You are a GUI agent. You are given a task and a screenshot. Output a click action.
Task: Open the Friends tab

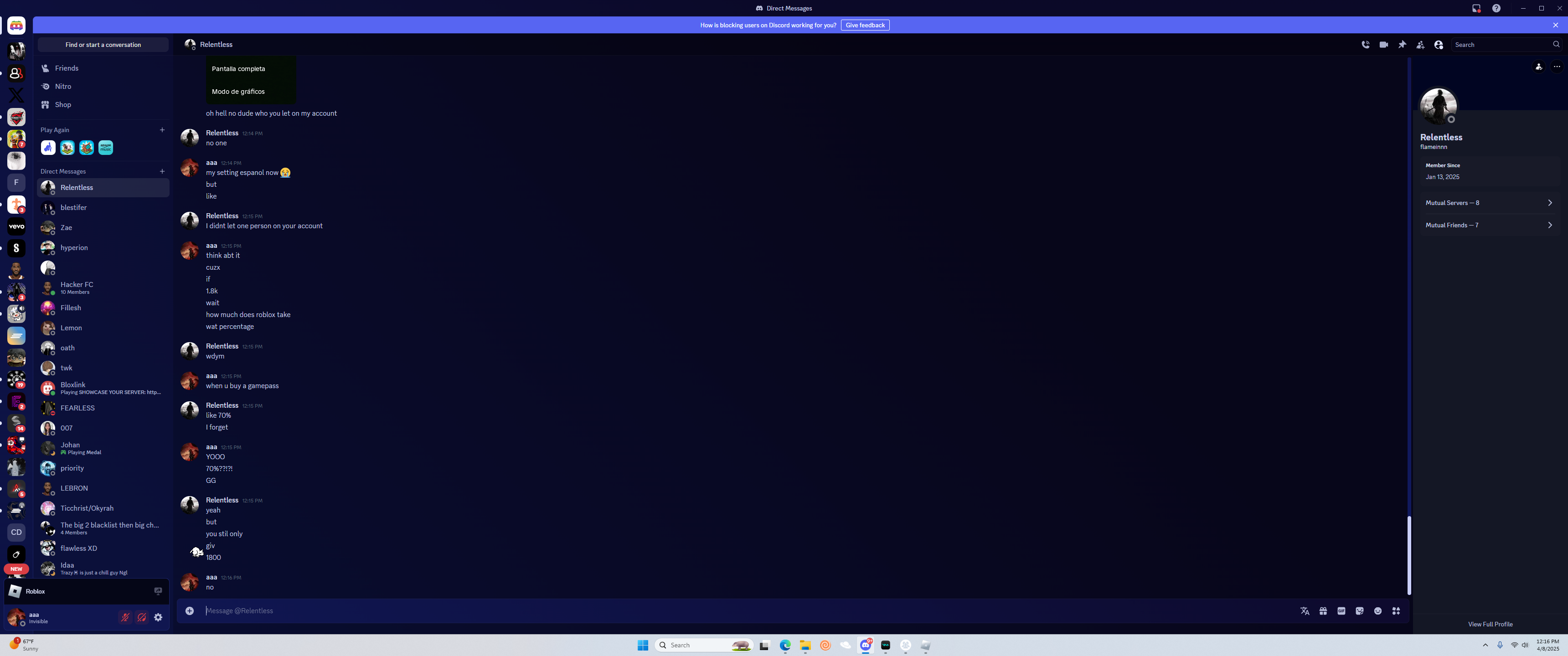click(67, 68)
